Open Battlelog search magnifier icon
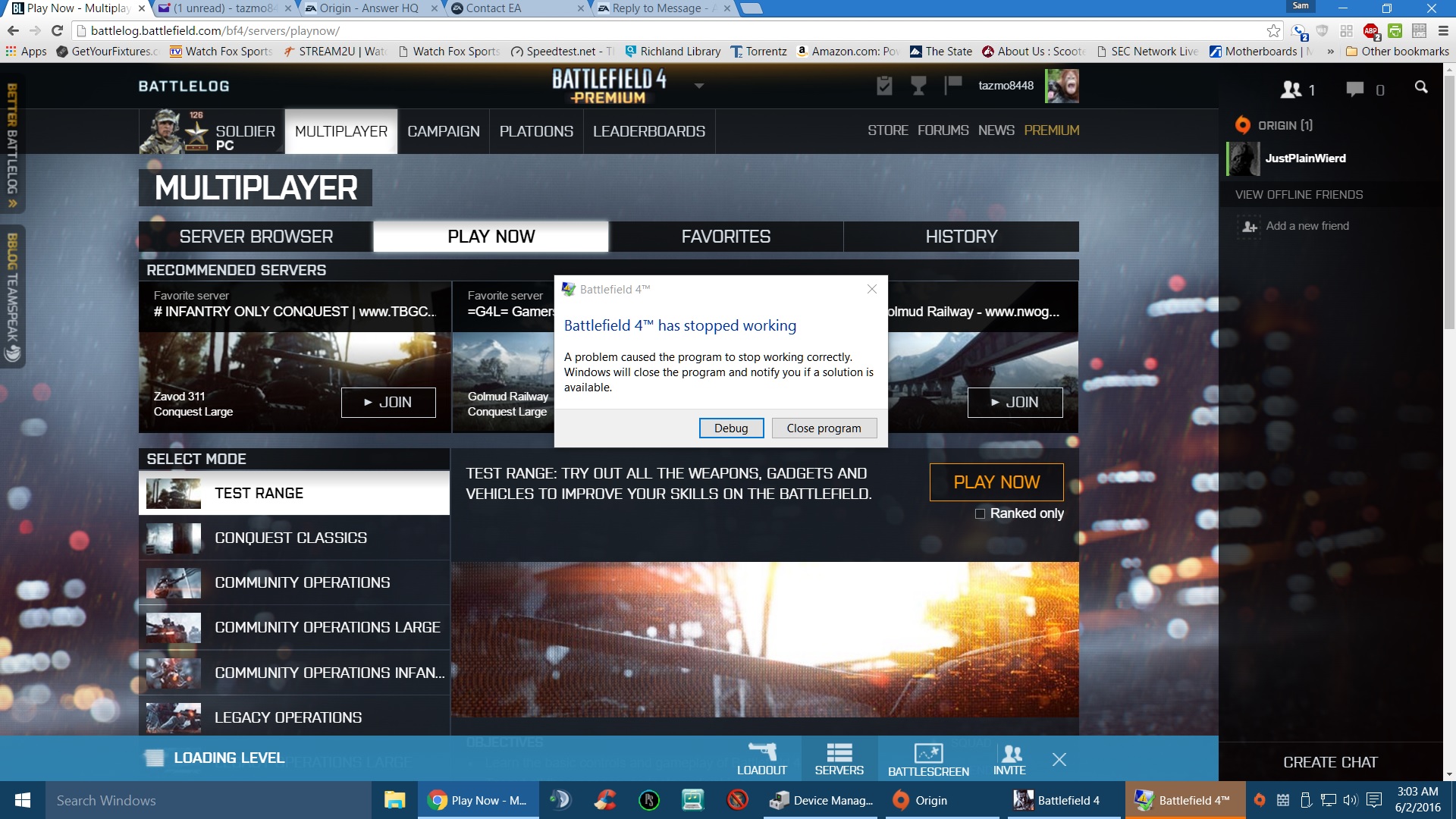The width and height of the screenshot is (1456, 819). pyautogui.click(x=1421, y=88)
